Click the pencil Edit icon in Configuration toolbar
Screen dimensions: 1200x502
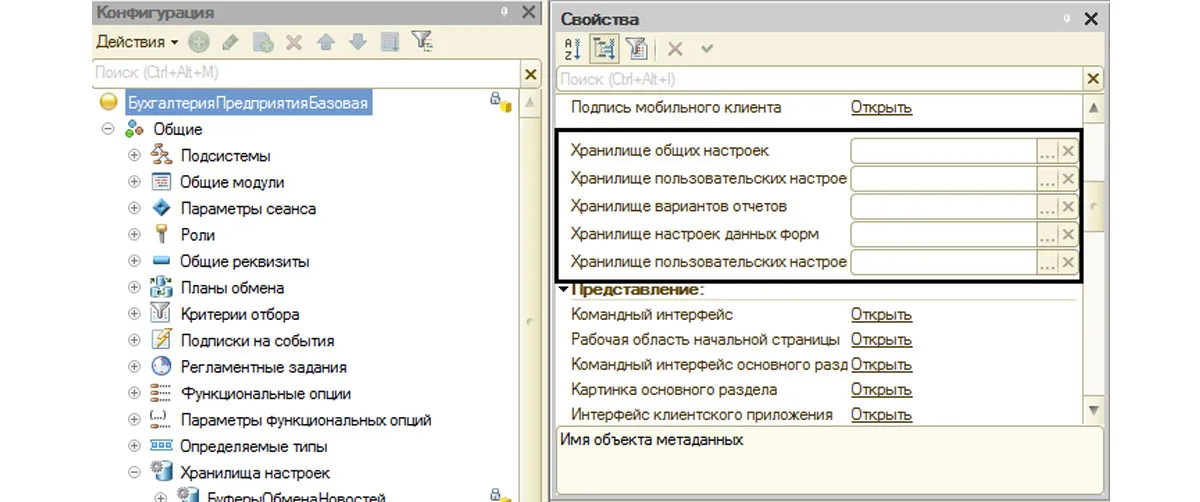(x=230, y=43)
